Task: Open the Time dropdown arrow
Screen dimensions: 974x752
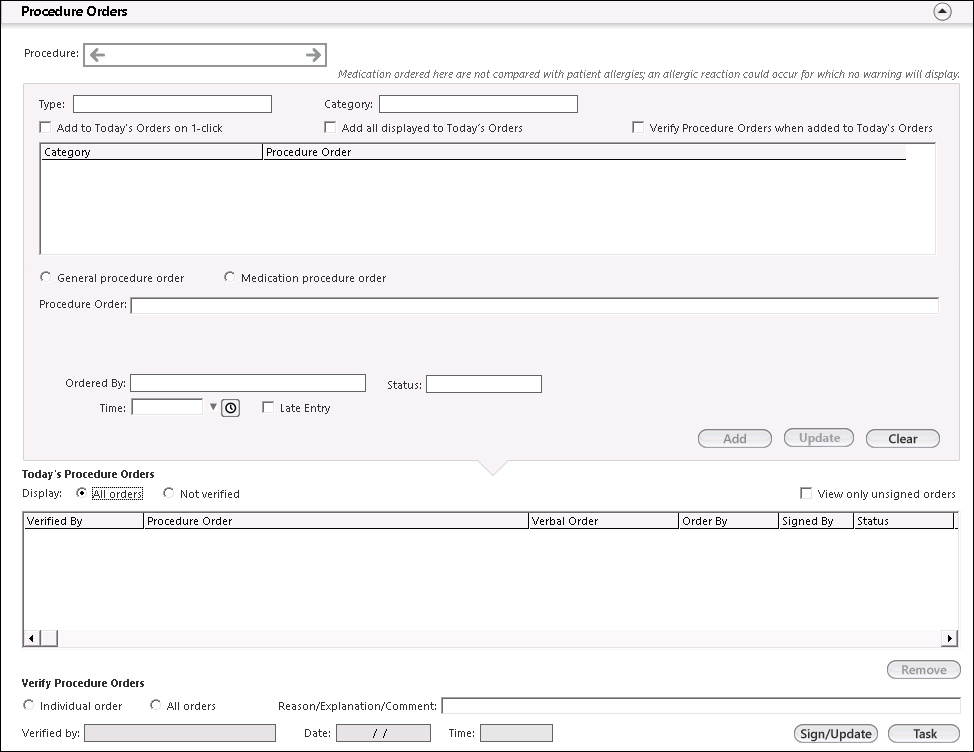Action: click(212, 408)
